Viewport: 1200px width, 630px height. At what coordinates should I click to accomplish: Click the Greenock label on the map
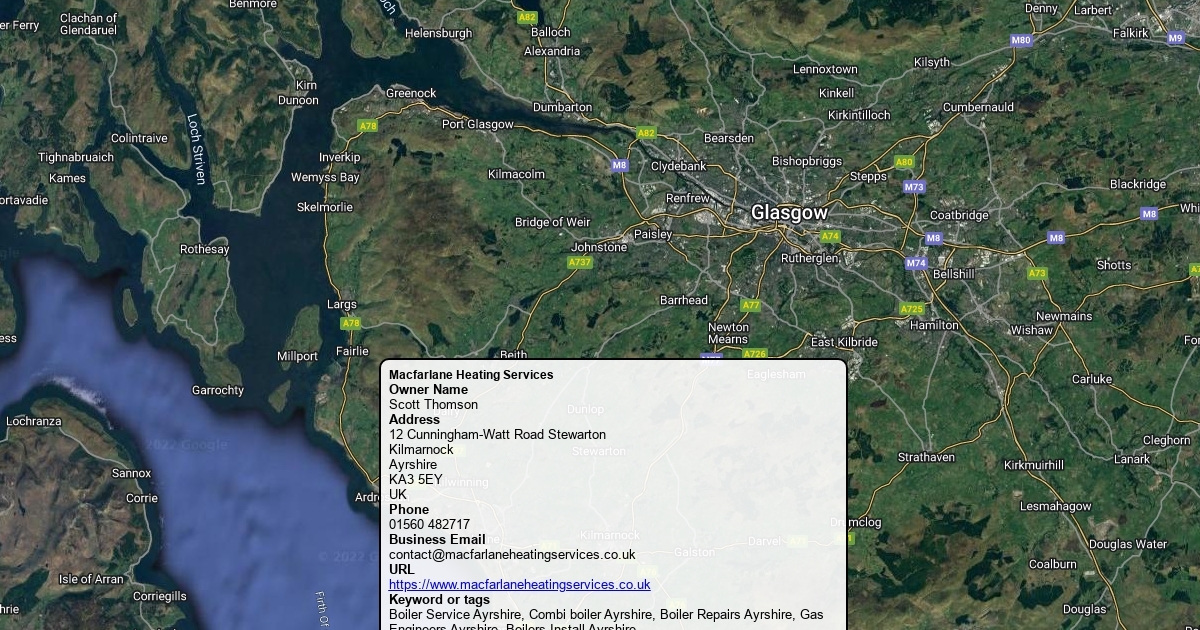[x=411, y=94]
